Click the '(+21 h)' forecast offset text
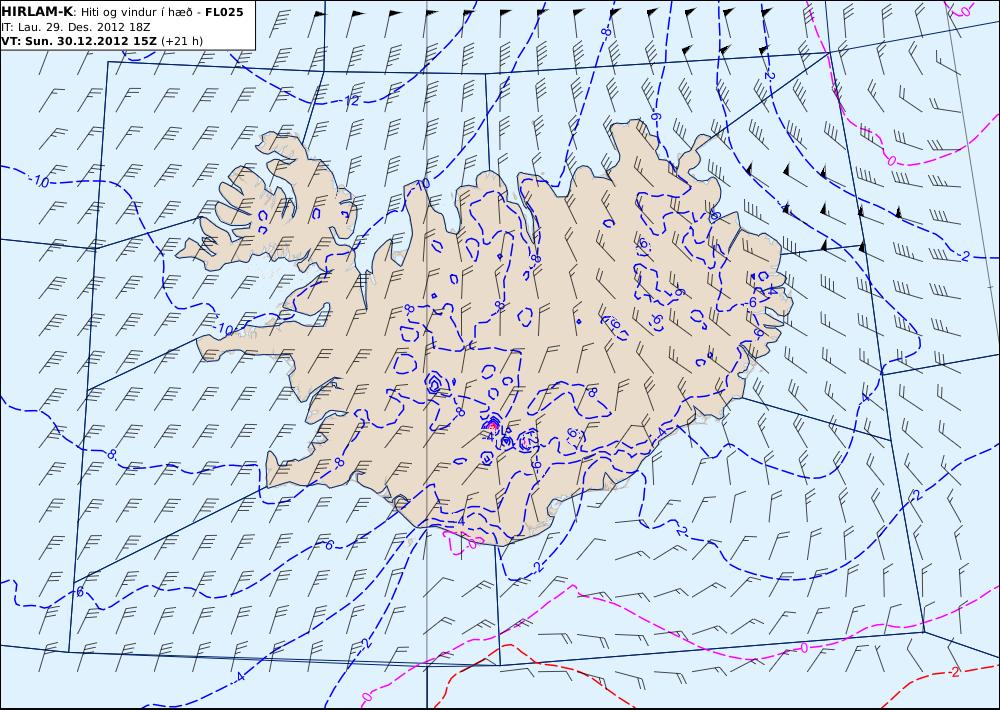Image resolution: width=1000 pixels, height=710 pixels. point(182,41)
